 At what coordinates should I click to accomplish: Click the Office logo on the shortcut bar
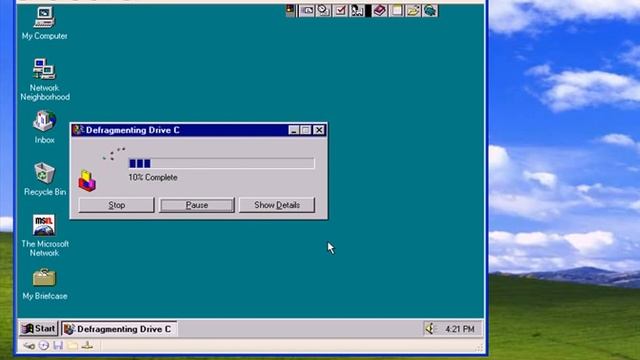pyautogui.click(x=290, y=10)
